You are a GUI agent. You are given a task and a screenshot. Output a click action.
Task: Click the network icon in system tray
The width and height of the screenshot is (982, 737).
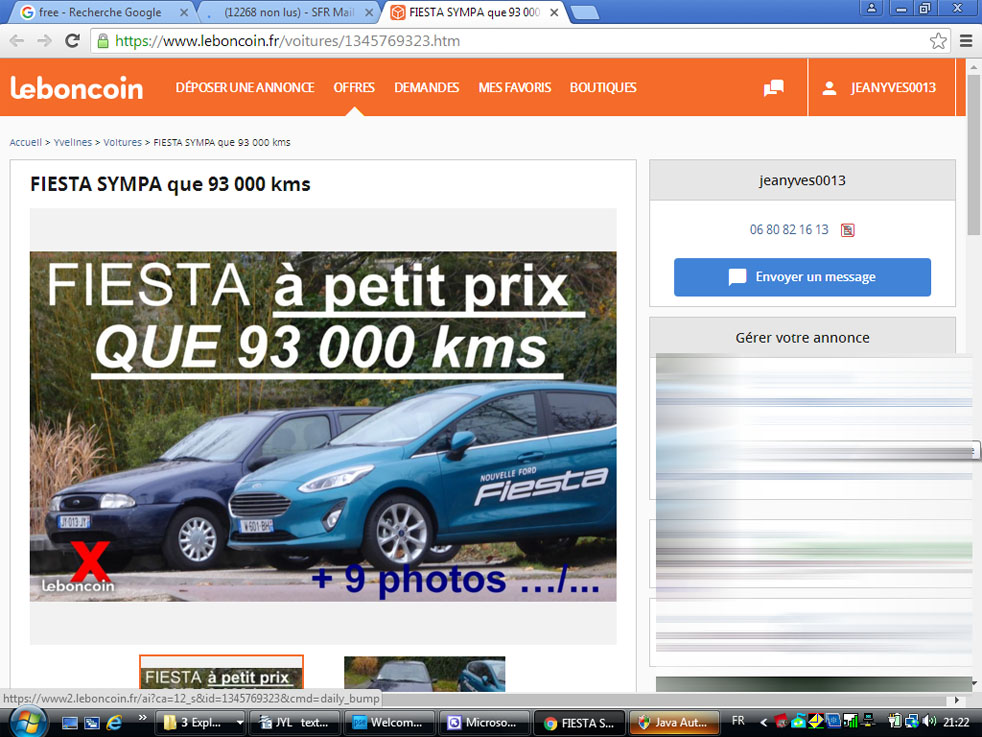912,721
